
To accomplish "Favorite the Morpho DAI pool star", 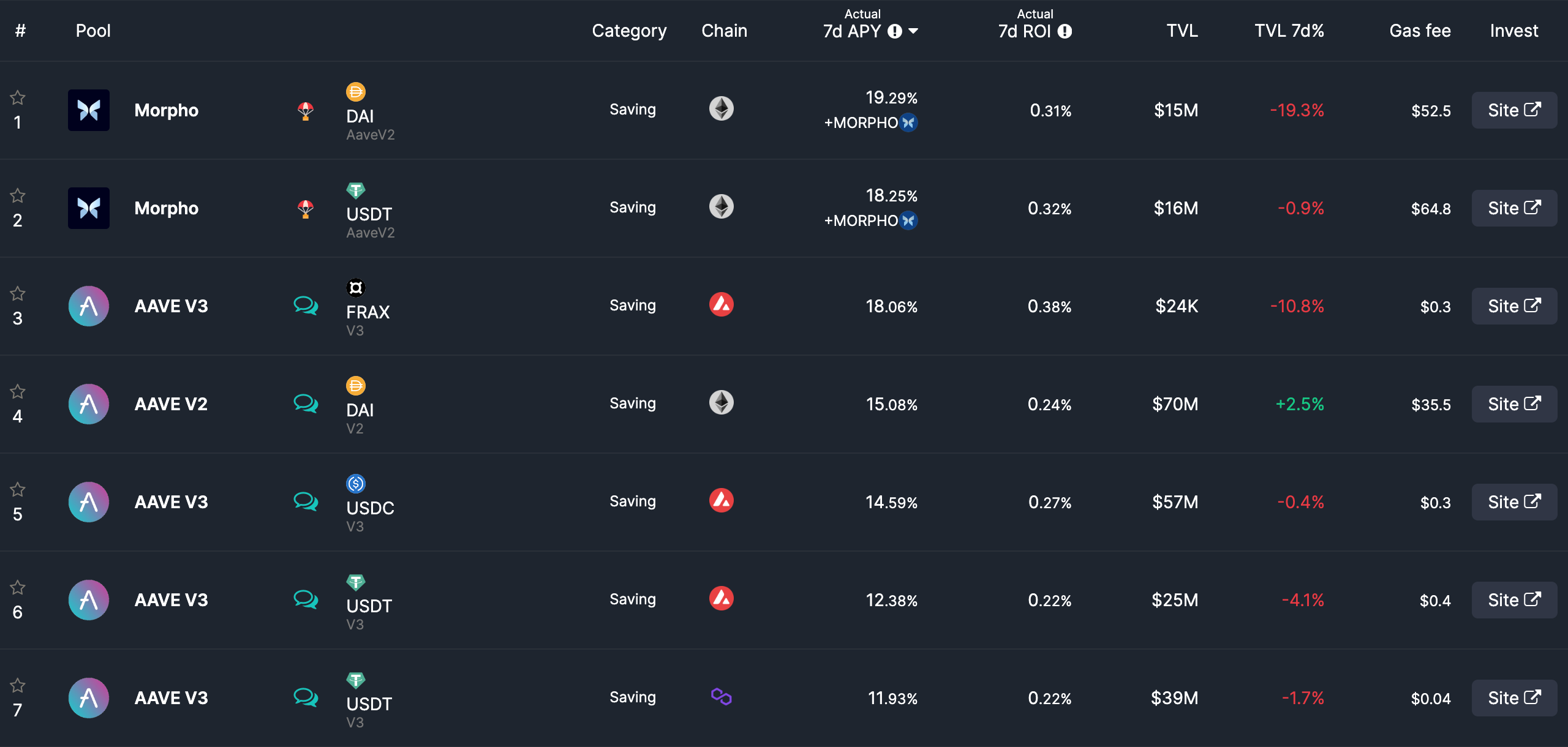I will [x=18, y=97].
